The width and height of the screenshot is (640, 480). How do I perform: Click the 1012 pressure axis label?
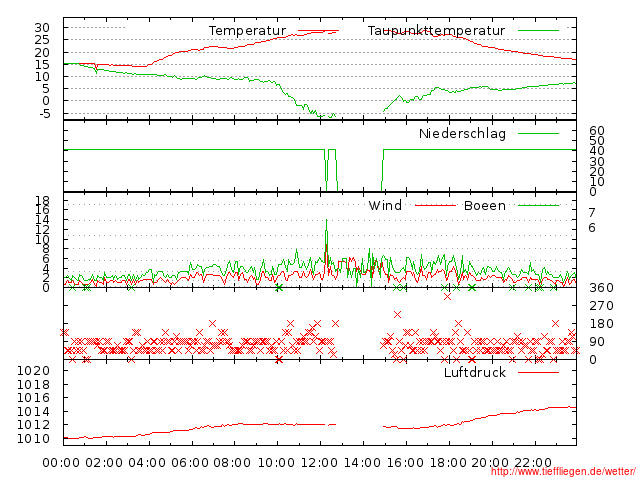click(x=33, y=425)
